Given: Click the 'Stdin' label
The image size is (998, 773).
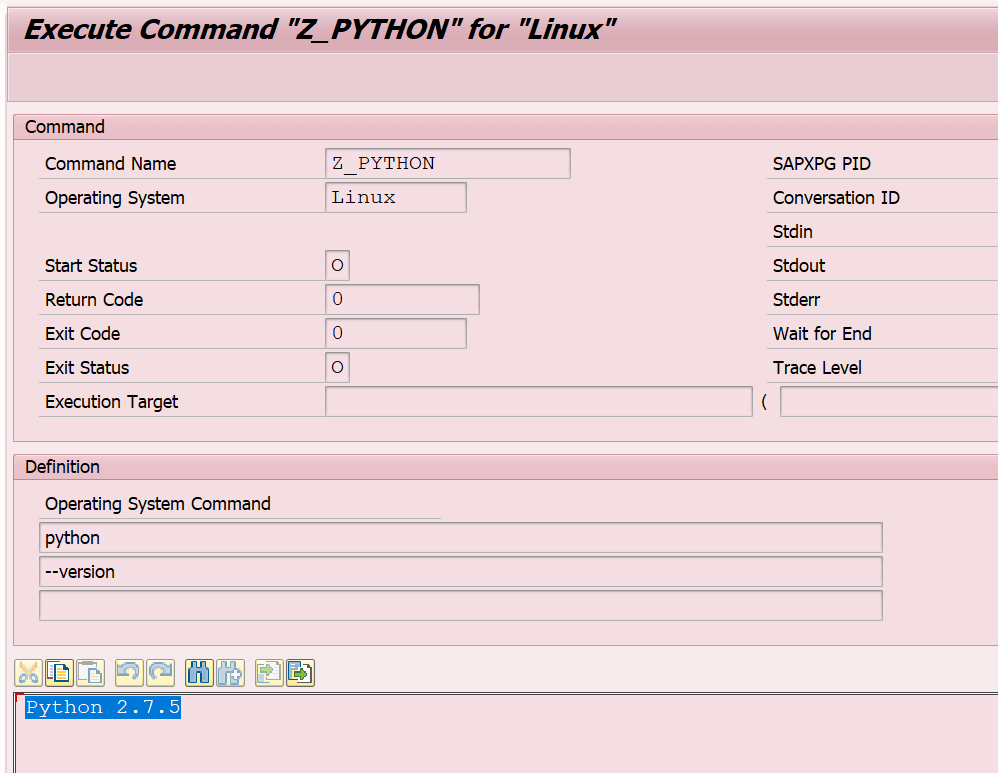Looking at the screenshot, I should [x=792, y=232].
